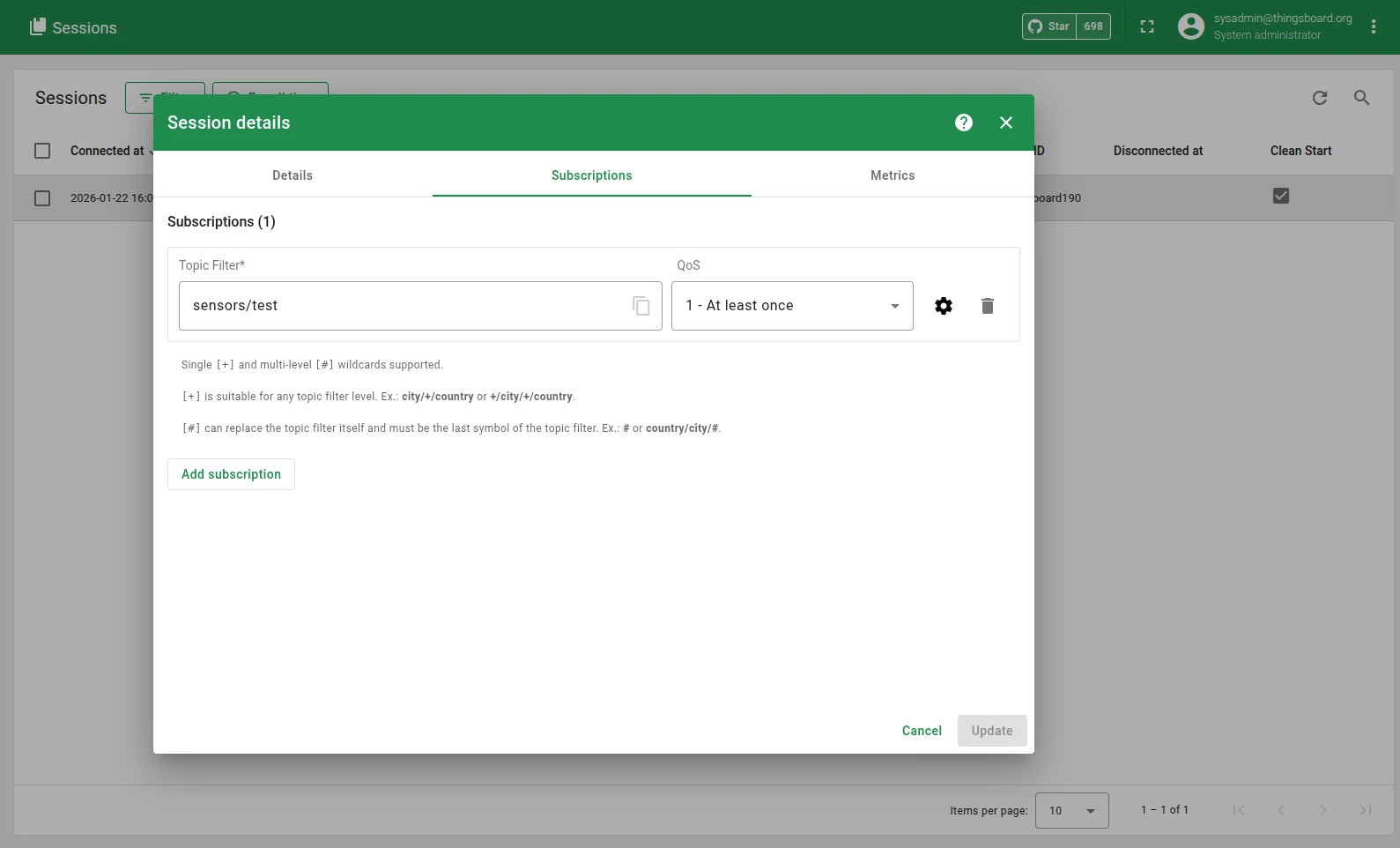Click the GitHub Star button
This screenshot has width=1400, height=848.
1049,26
